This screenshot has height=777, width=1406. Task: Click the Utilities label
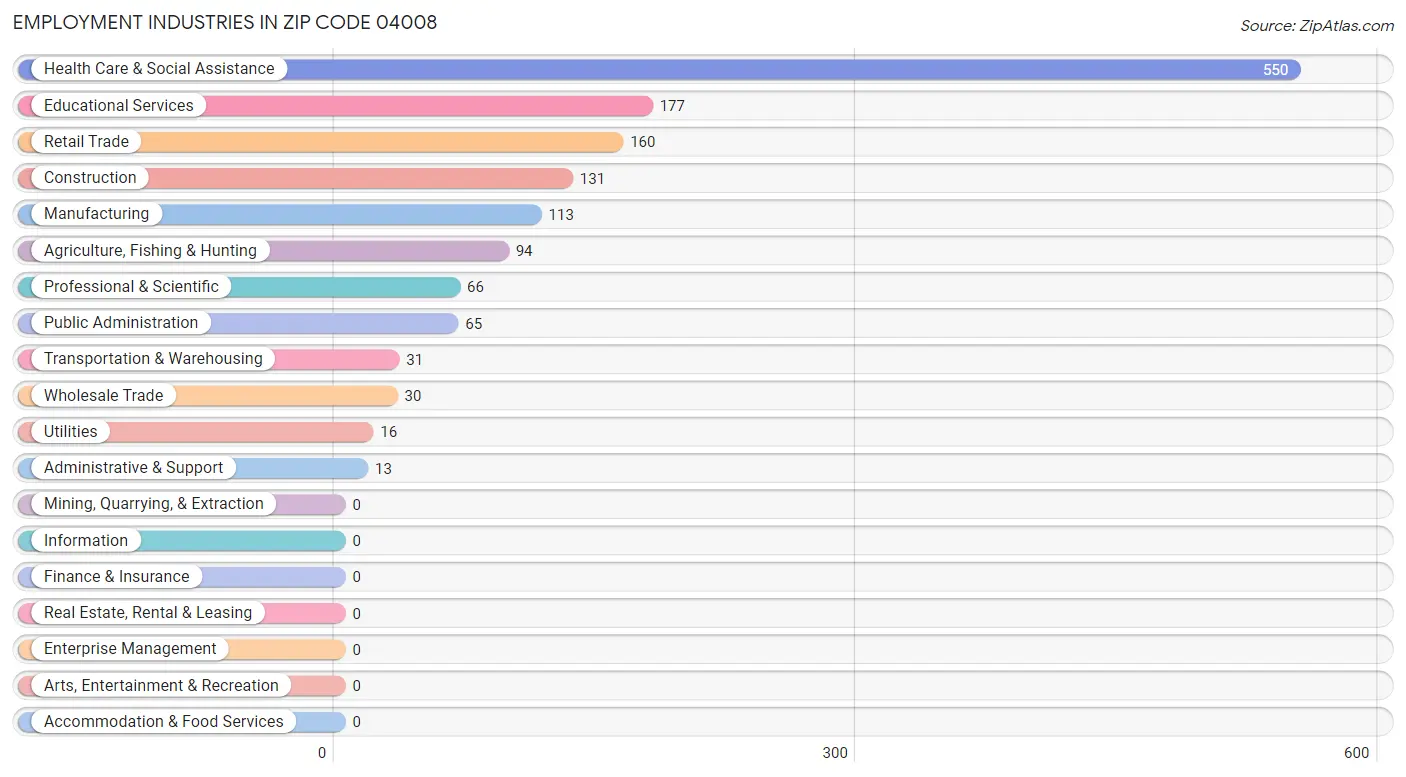(x=70, y=431)
